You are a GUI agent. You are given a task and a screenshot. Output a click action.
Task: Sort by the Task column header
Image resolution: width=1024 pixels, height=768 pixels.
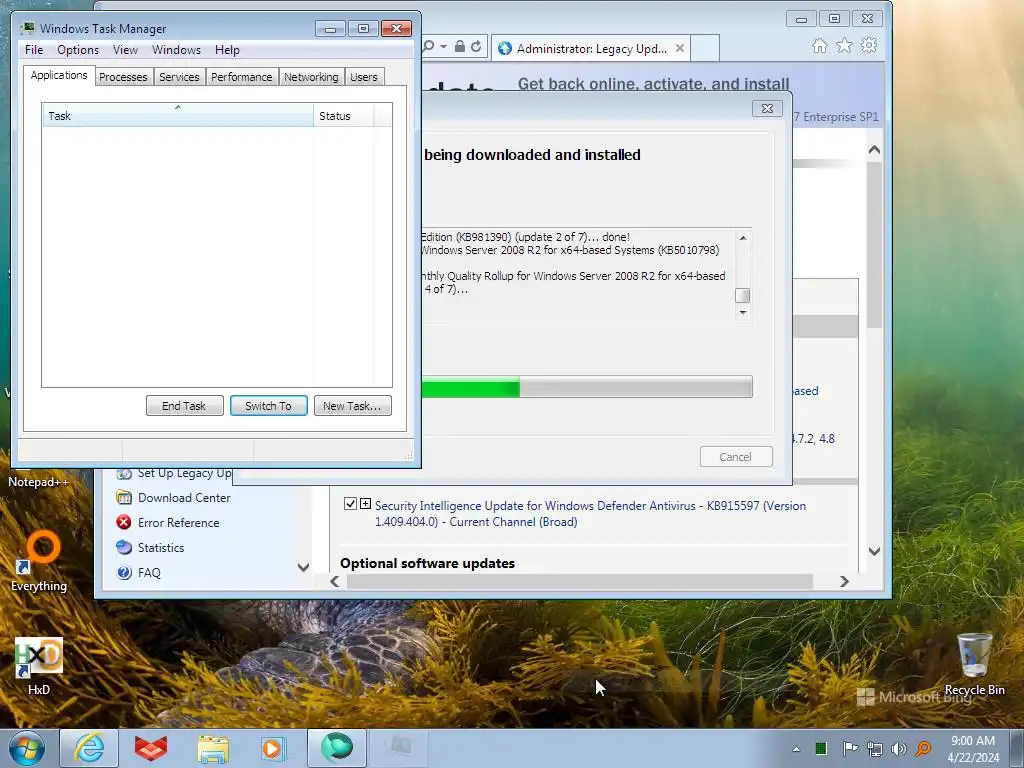pos(177,116)
